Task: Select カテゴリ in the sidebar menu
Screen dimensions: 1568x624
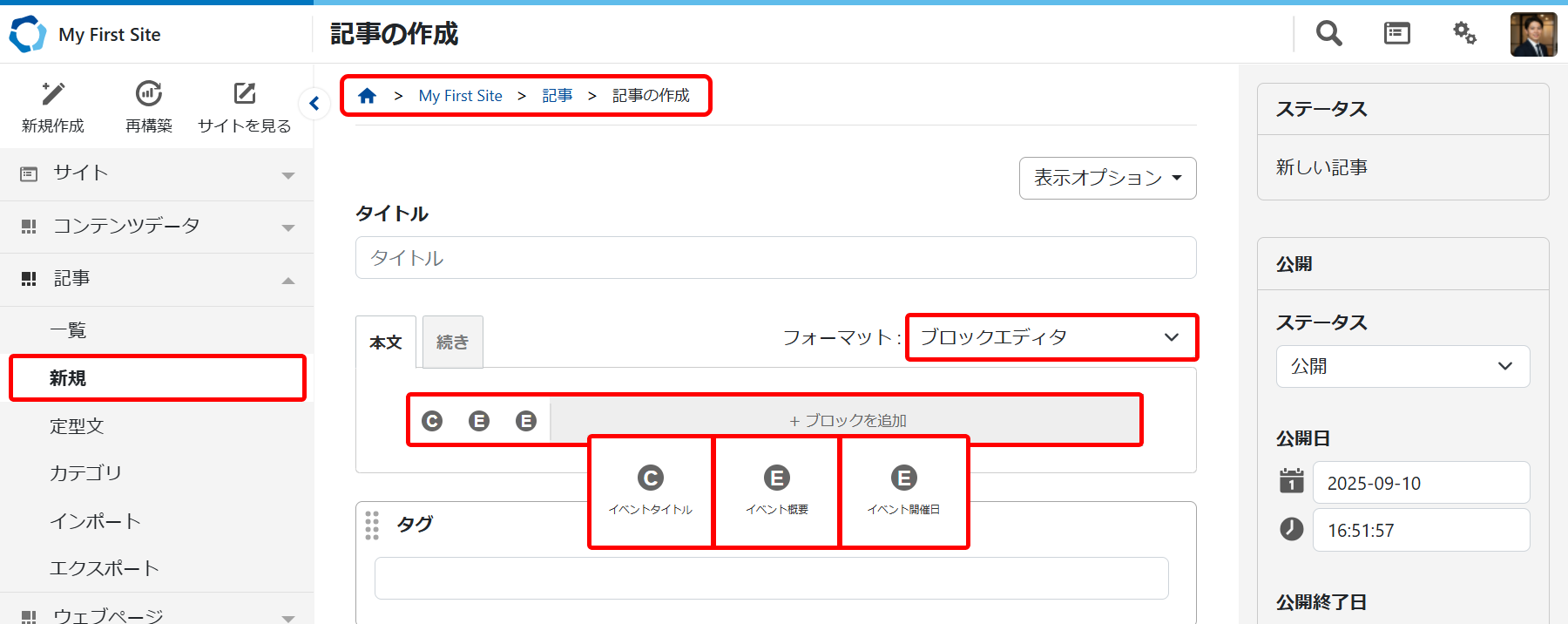Action: (x=85, y=473)
